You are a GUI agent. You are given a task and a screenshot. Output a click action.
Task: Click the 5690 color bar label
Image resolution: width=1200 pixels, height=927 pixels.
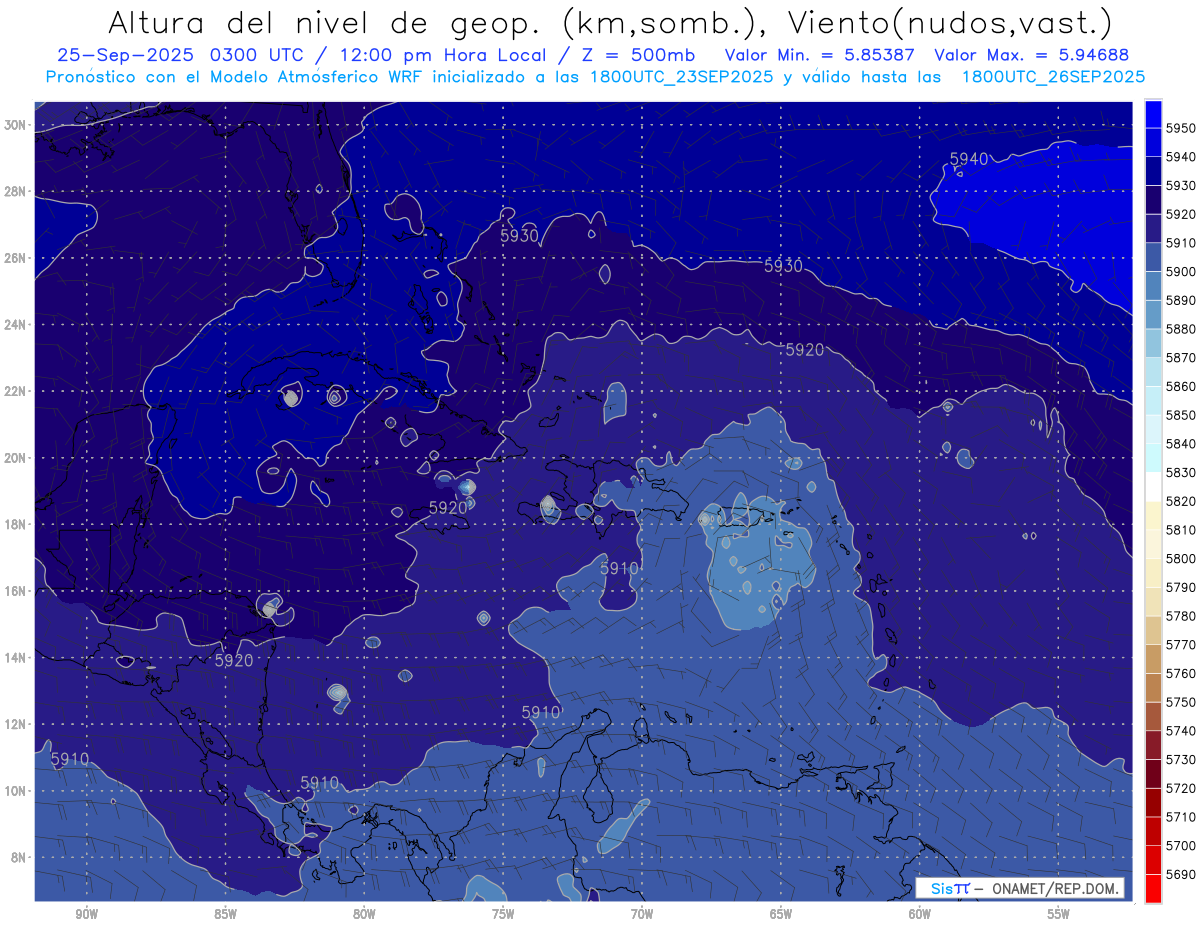click(1181, 875)
